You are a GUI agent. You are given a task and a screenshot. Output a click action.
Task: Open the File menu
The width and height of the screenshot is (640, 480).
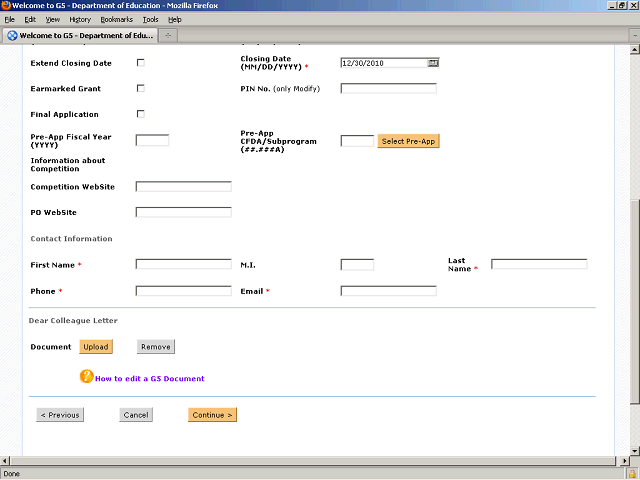[x=9, y=20]
